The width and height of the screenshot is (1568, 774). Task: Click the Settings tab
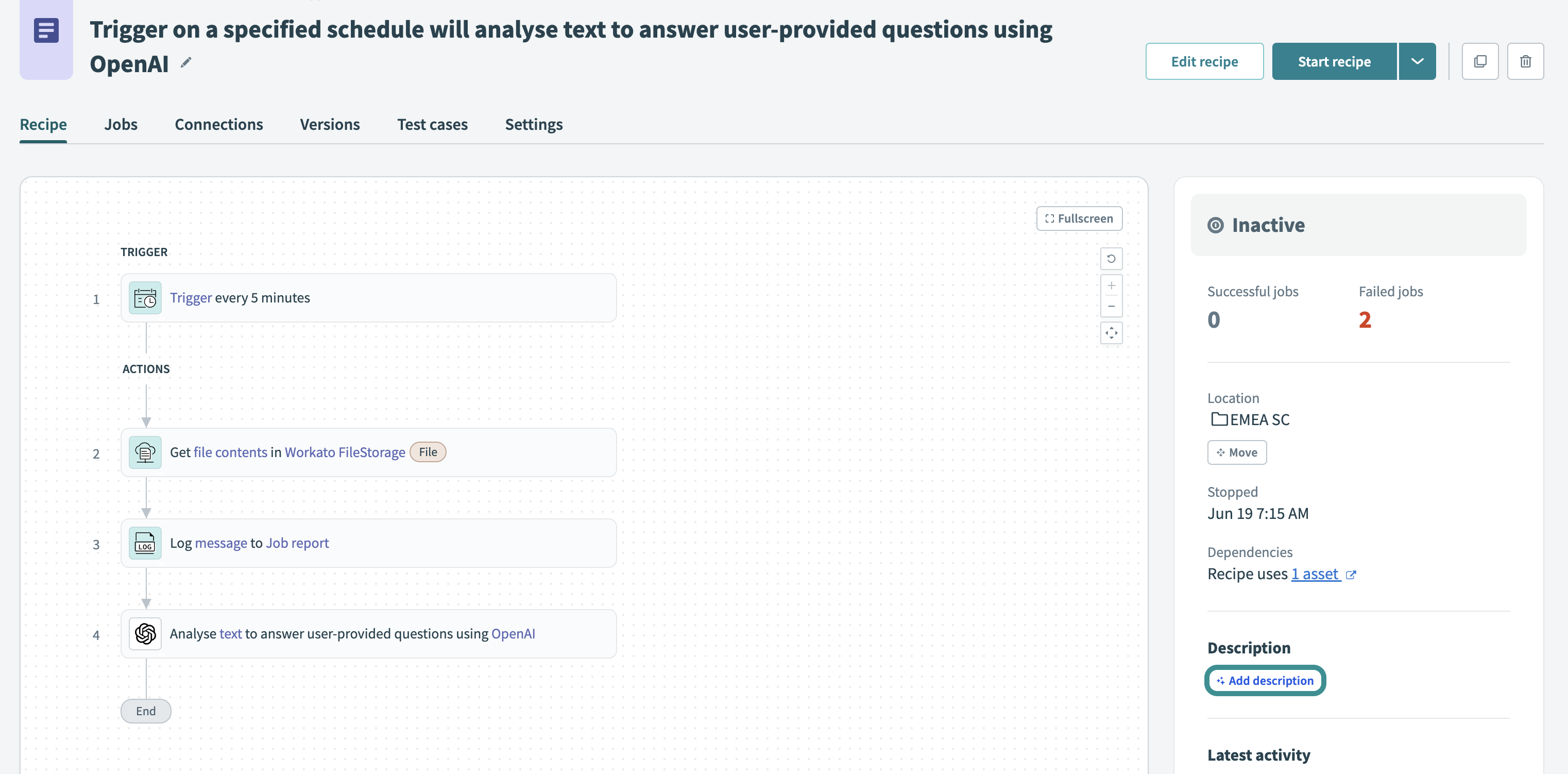point(534,124)
